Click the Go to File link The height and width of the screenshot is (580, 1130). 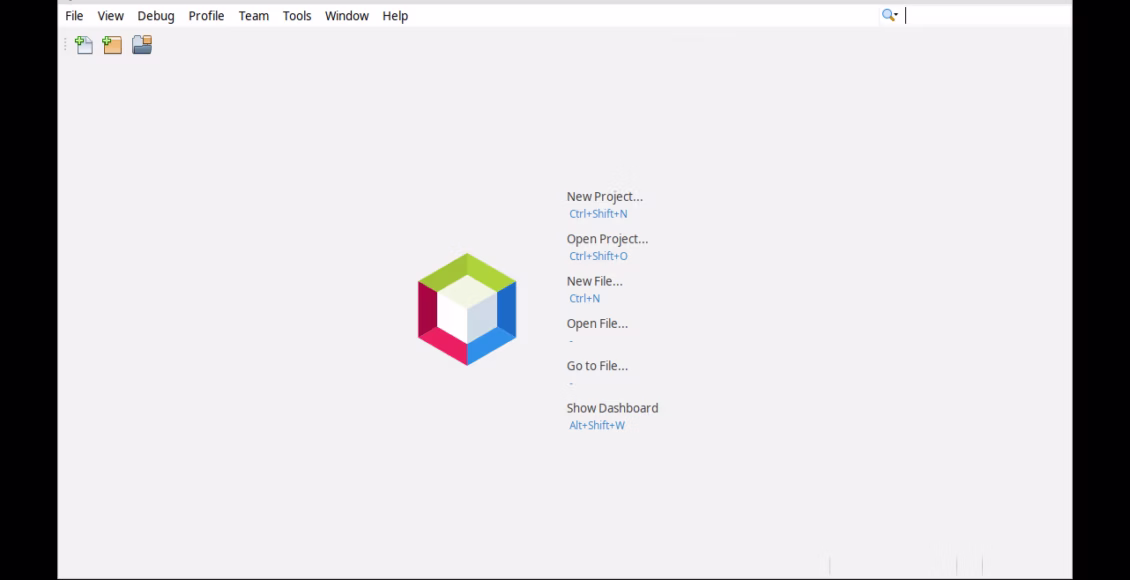point(597,365)
